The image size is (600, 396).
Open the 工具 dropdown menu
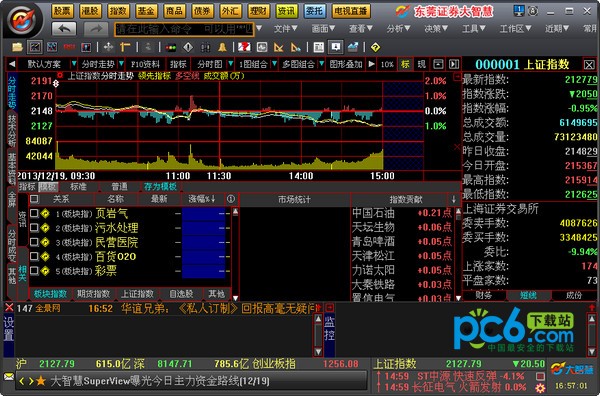coord(474,29)
